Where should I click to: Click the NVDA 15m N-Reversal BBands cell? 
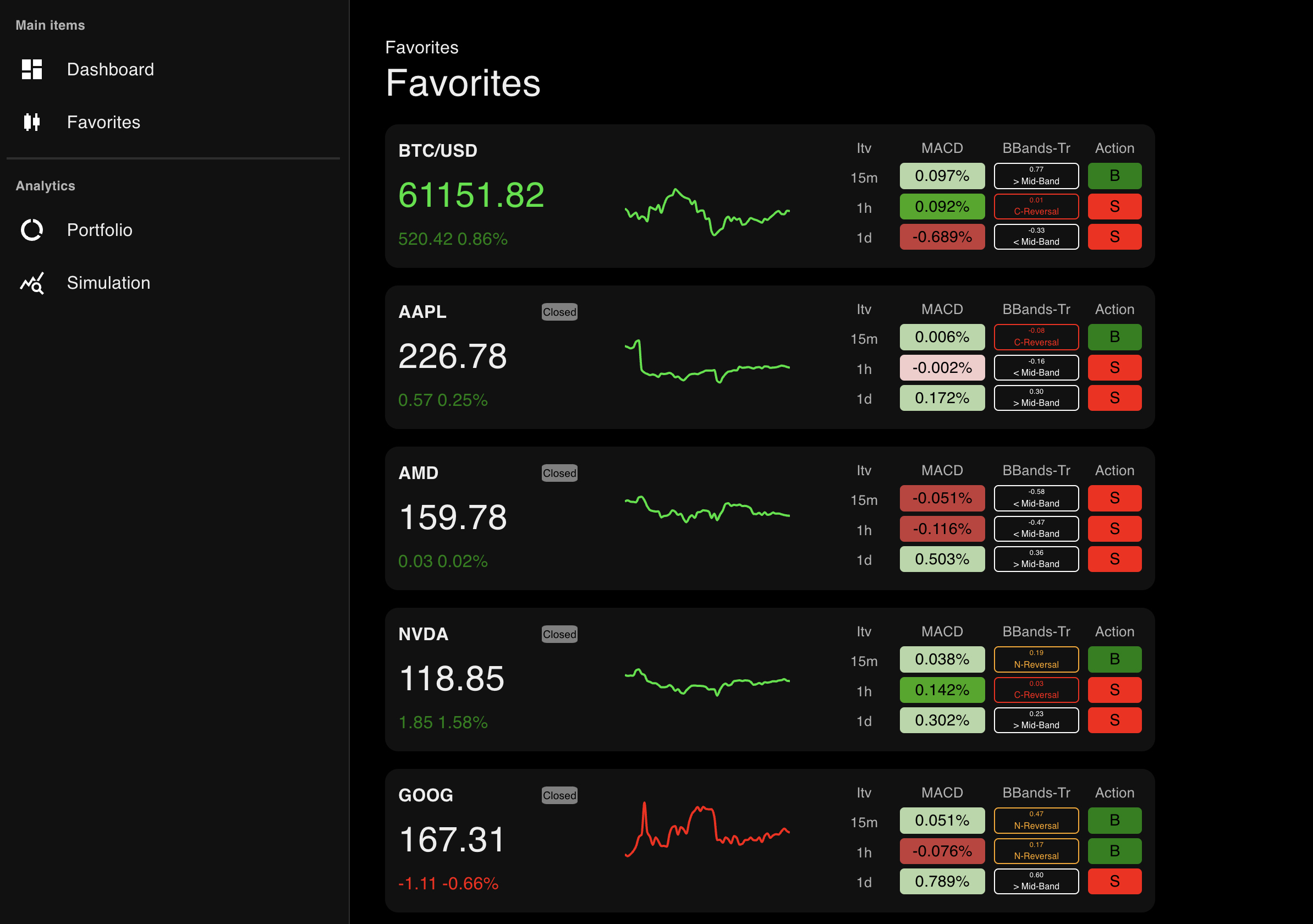point(1036,659)
